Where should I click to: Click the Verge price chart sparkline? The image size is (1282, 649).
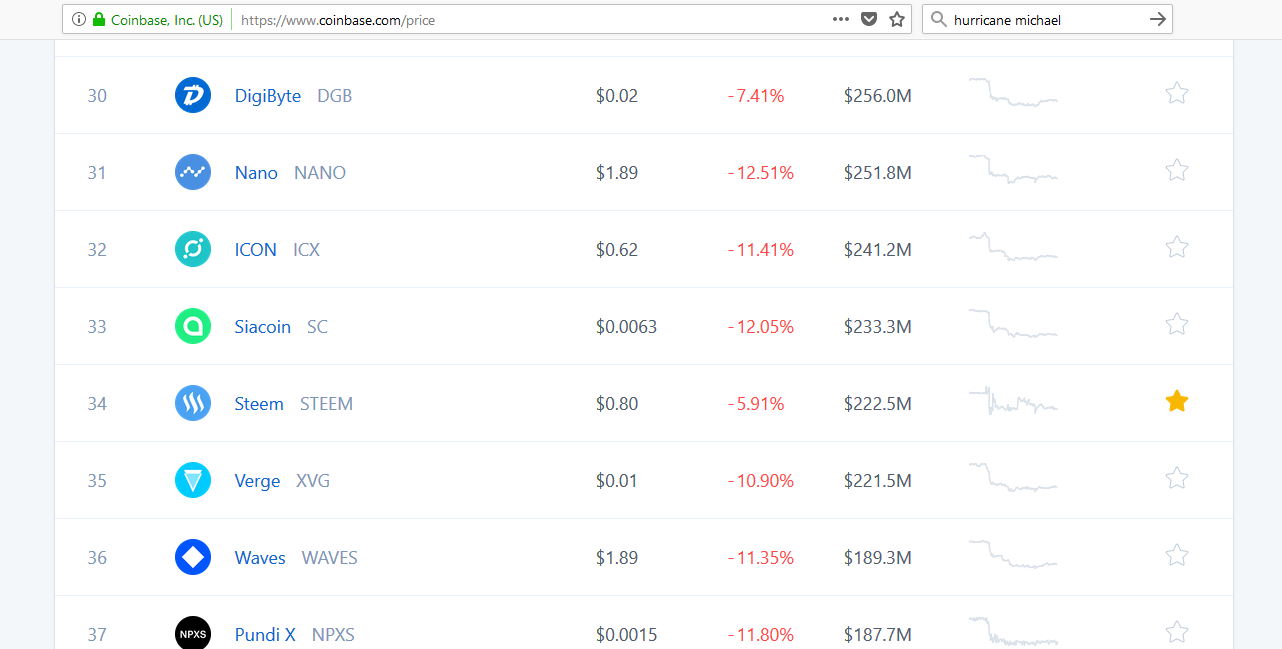pyautogui.click(x=1013, y=477)
